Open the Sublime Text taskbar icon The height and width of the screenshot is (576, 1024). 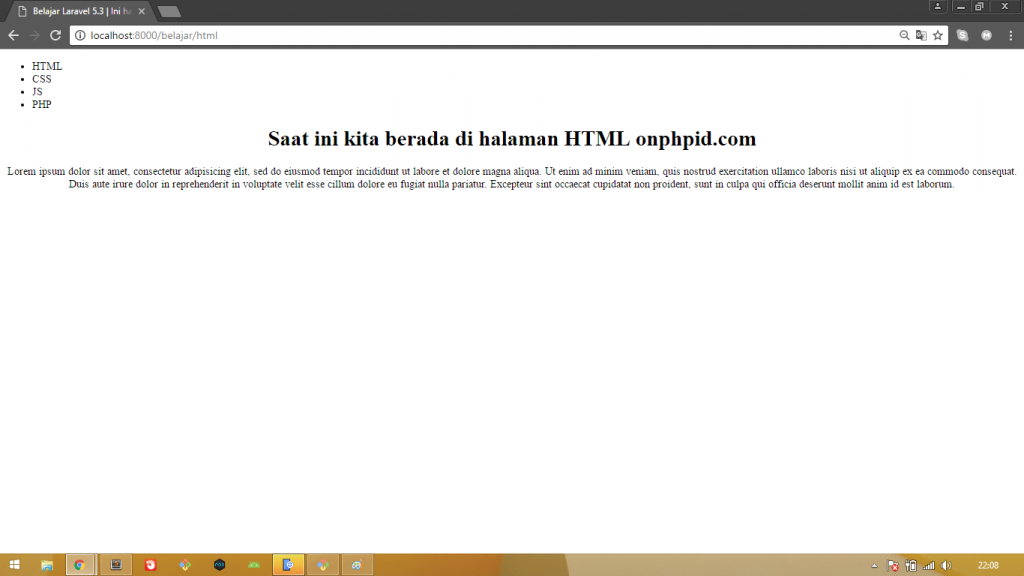tap(116, 565)
